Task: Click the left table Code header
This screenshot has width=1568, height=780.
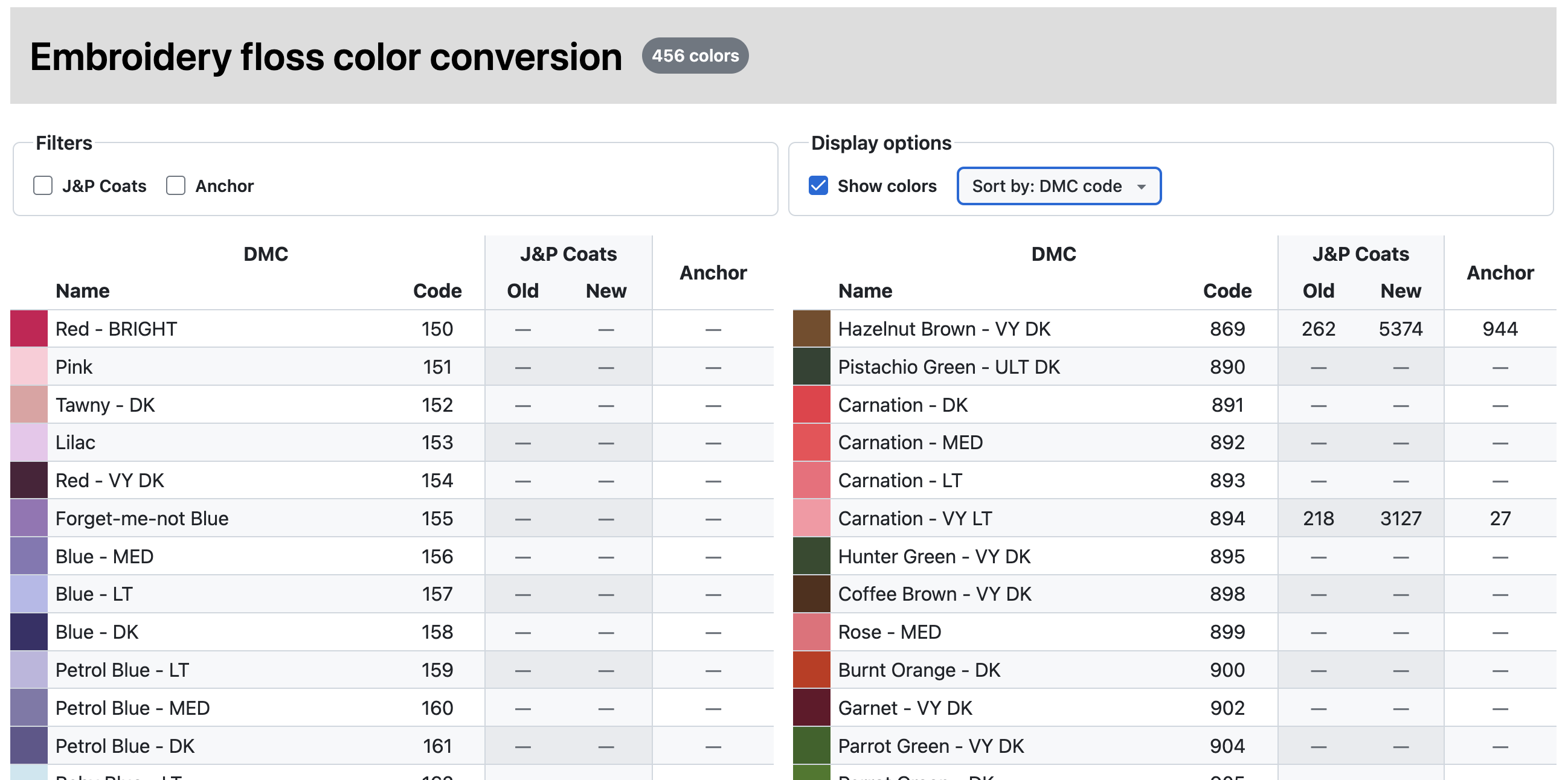Action: tap(437, 291)
